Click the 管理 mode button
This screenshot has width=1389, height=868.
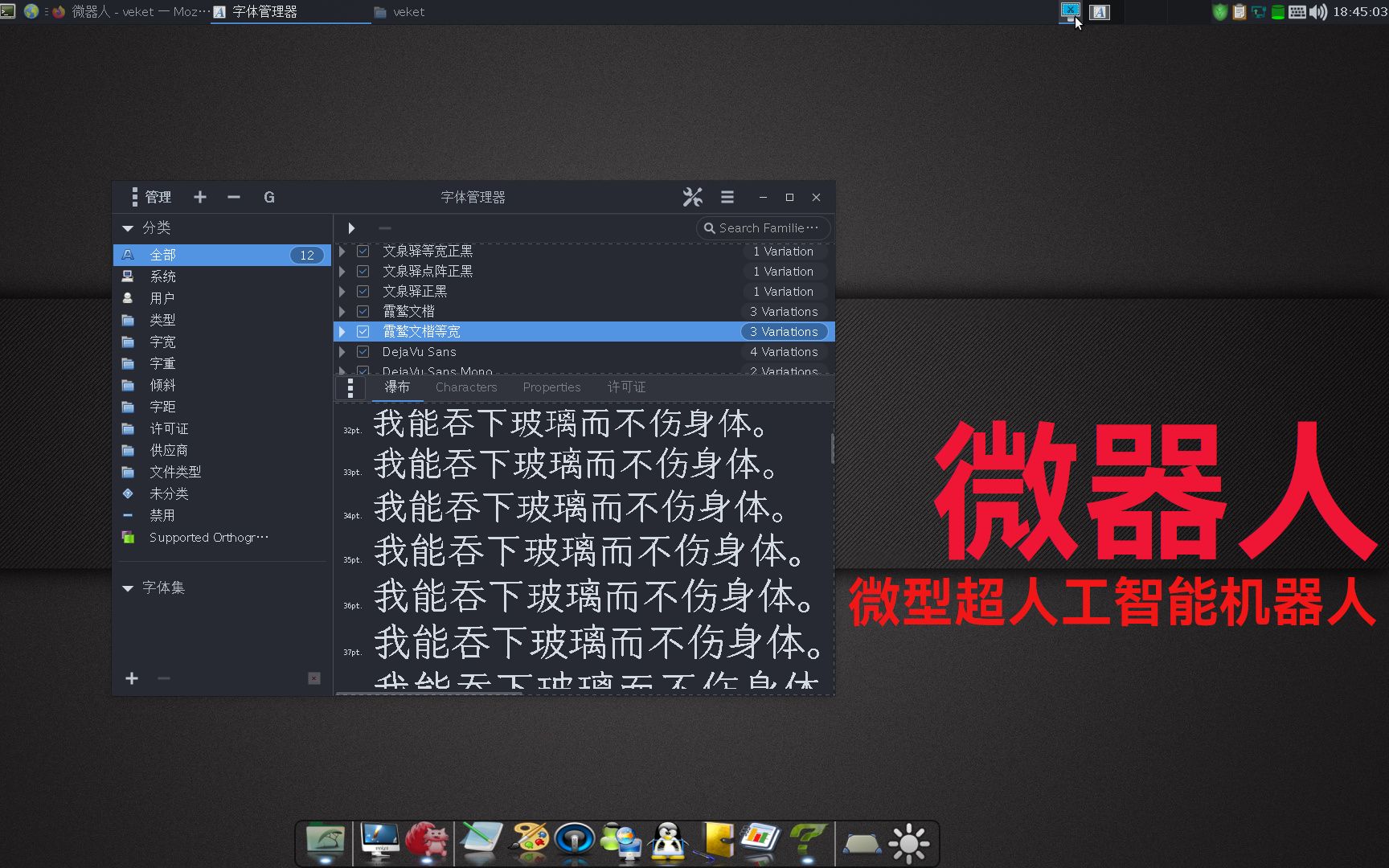coord(150,197)
